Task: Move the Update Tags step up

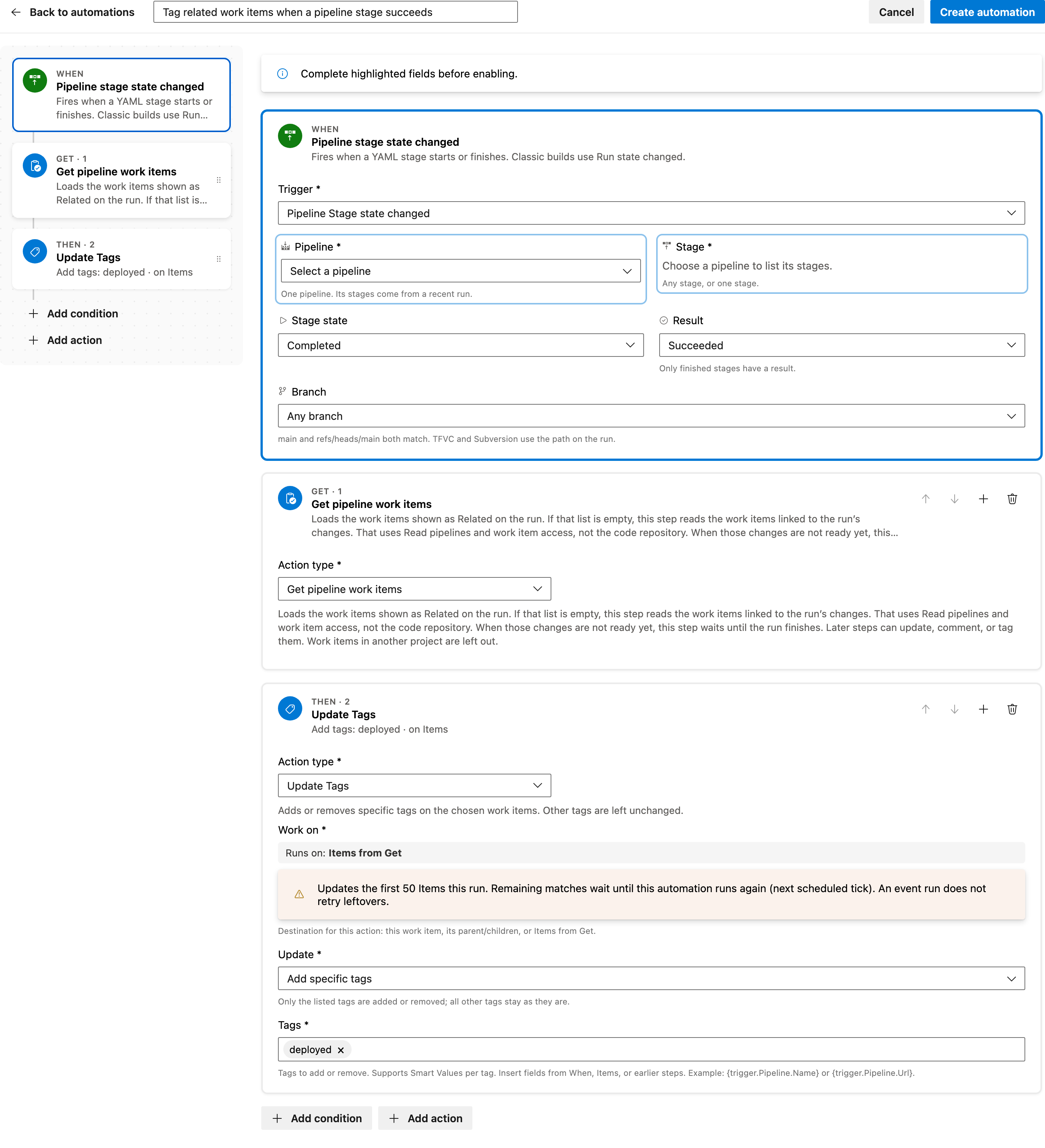Action: pos(925,709)
